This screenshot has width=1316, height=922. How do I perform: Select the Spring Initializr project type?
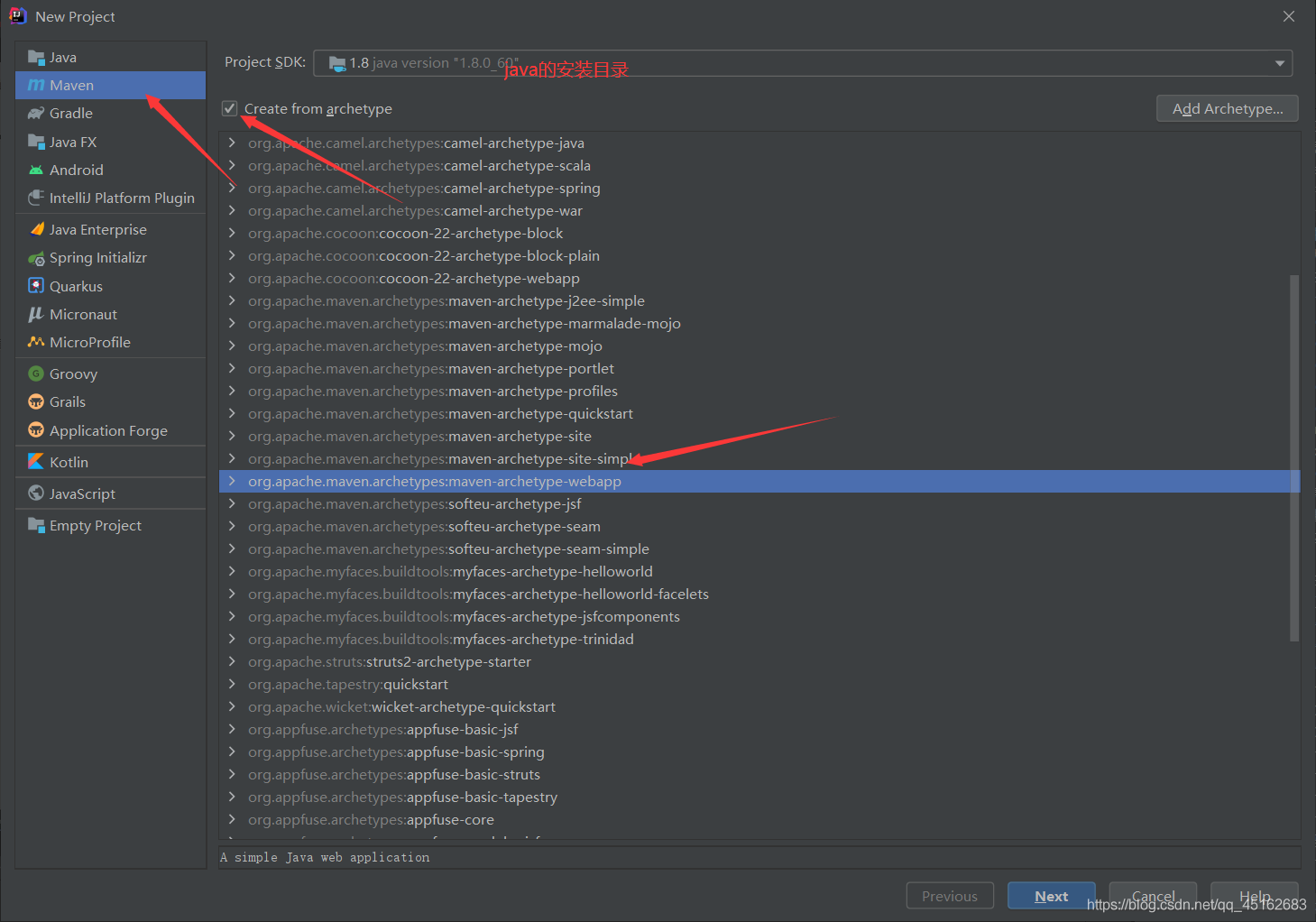pos(111,258)
